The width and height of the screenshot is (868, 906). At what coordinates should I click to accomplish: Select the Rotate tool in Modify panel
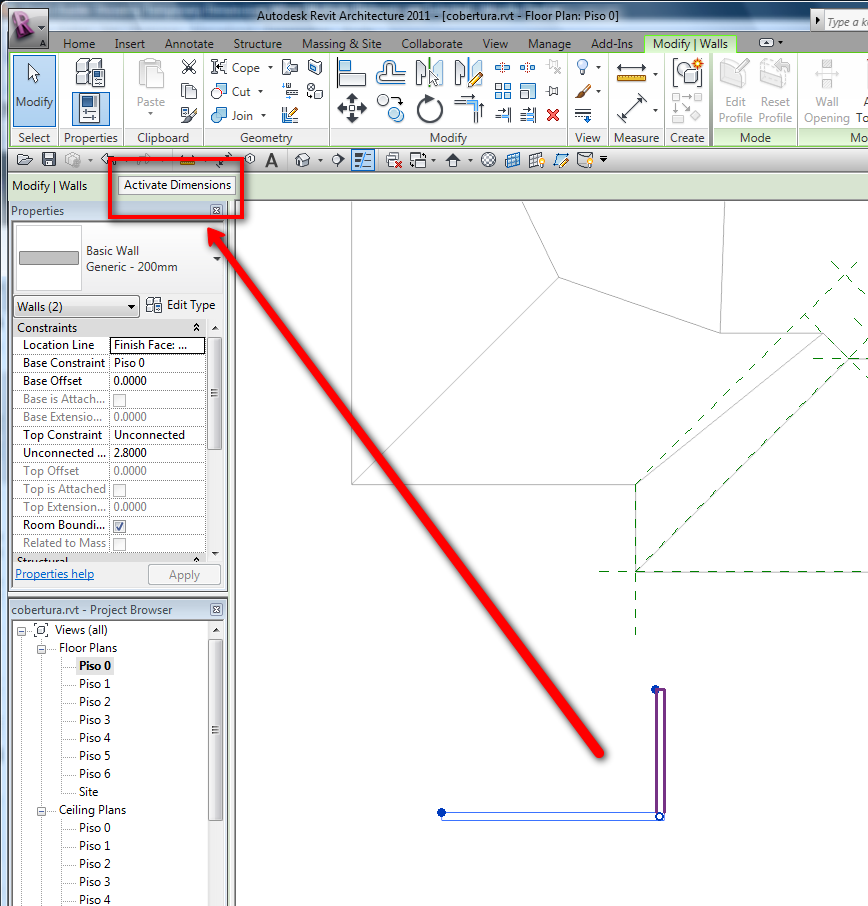tap(430, 108)
